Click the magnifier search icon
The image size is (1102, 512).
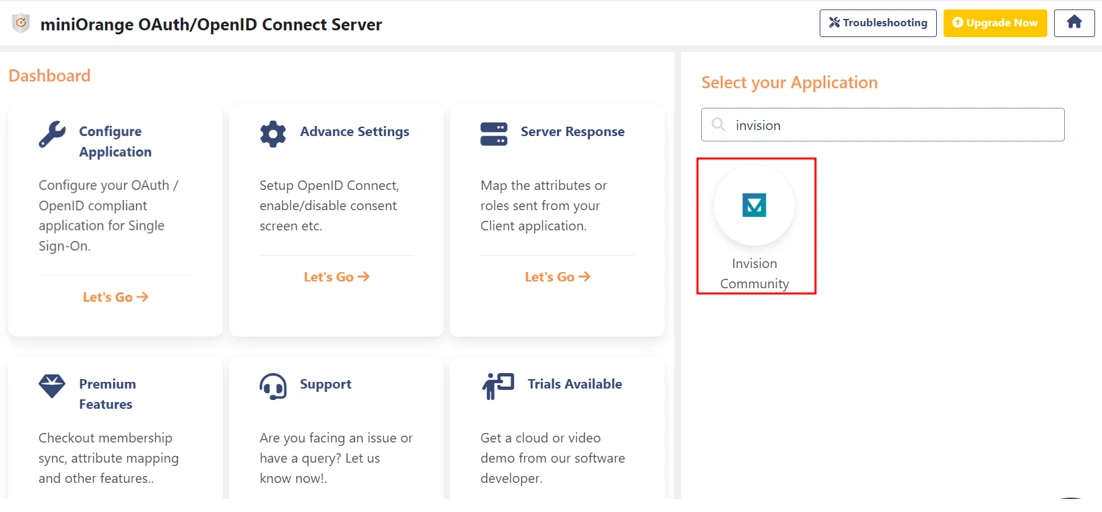[718, 125]
